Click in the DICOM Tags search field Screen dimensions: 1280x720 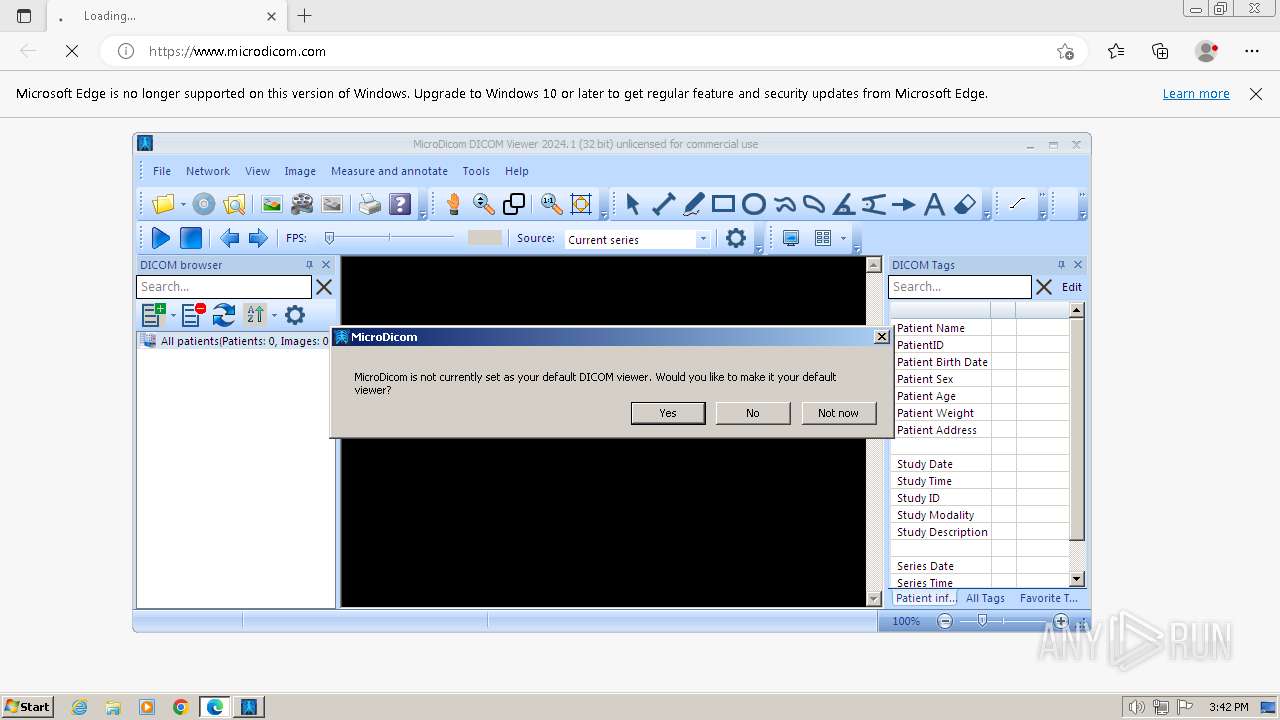point(959,287)
